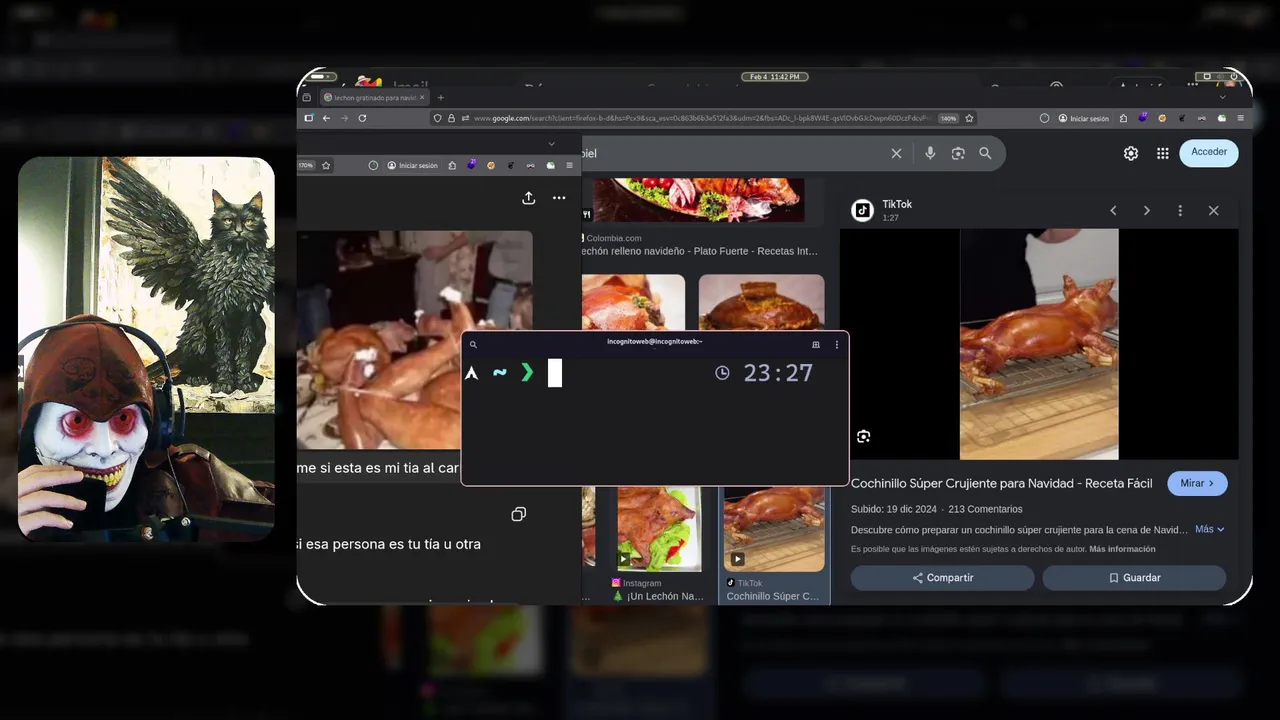Open list-all-tabs dropdown arrow in front window
This screenshot has height=720, width=1280.
[1222, 97]
